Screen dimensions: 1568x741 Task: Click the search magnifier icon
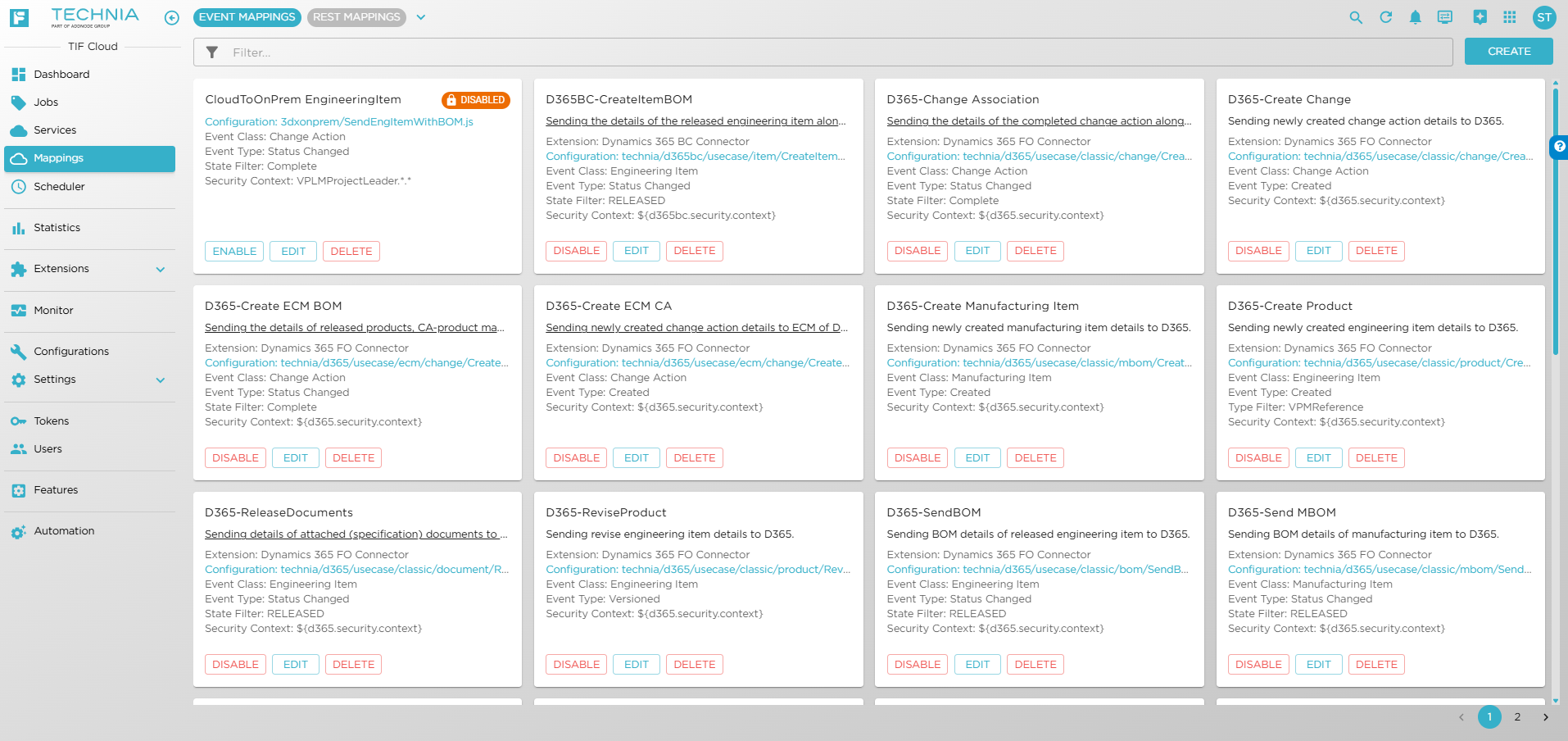[1356, 17]
